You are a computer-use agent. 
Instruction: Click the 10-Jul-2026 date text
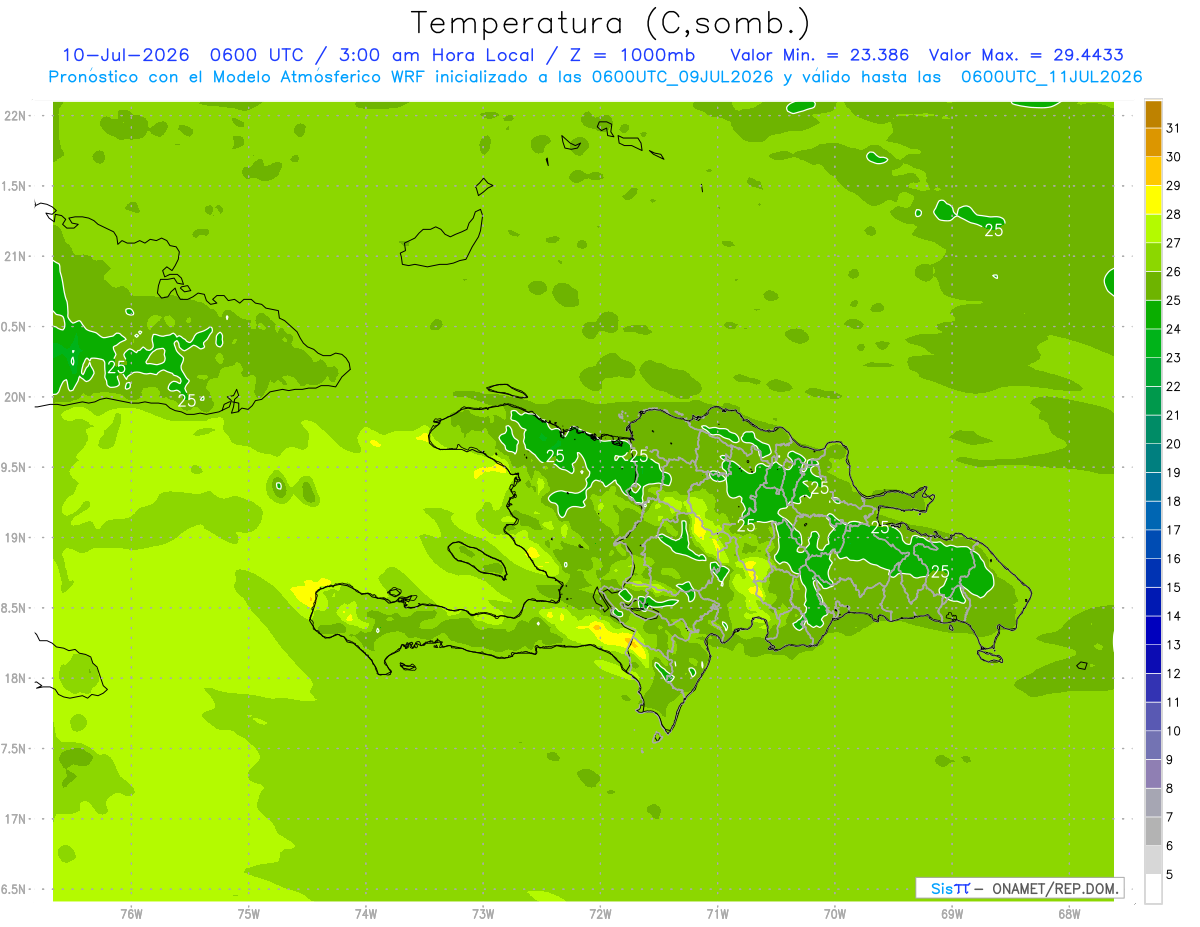click(126, 55)
